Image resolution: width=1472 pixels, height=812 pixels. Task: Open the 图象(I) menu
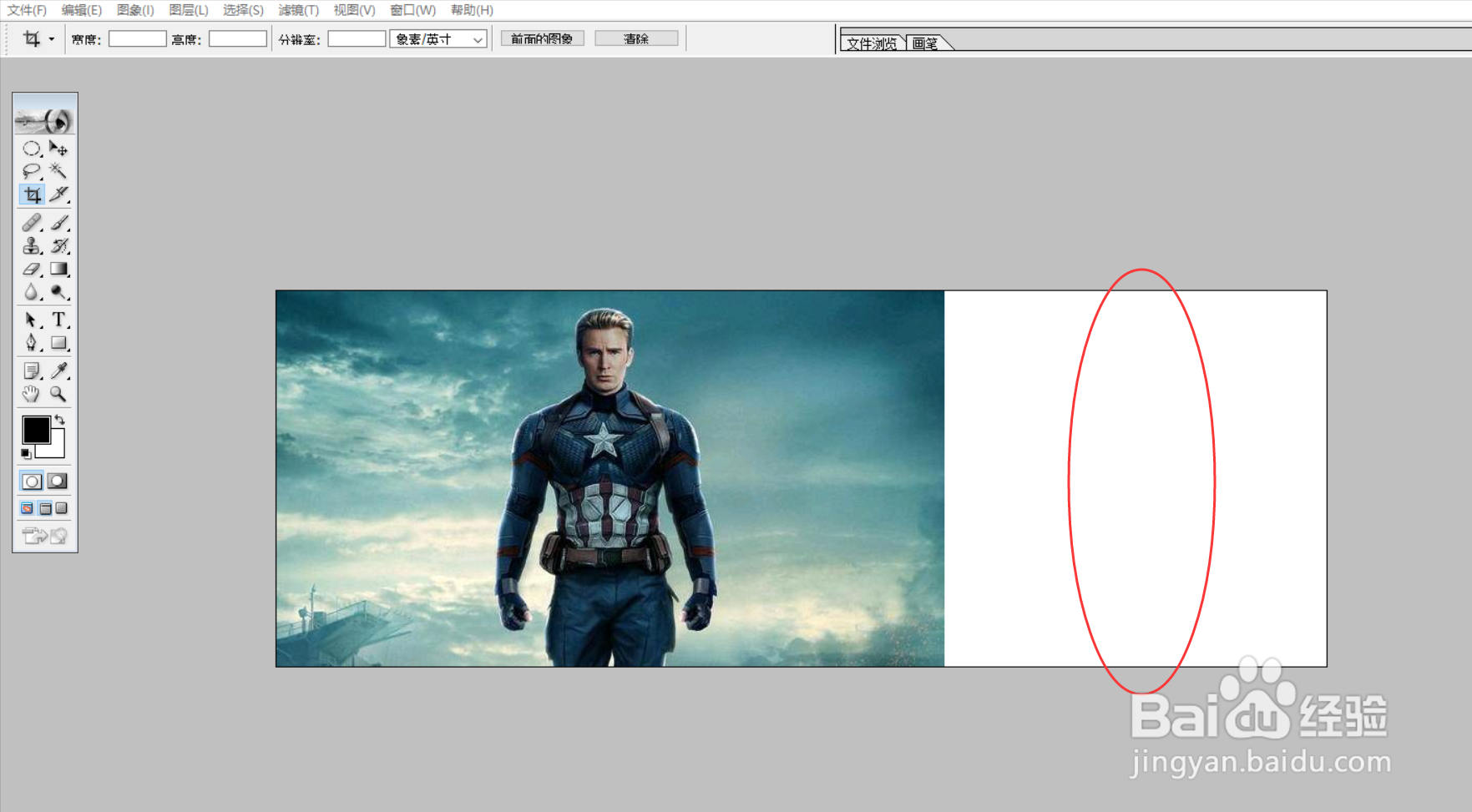[x=135, y=10]
